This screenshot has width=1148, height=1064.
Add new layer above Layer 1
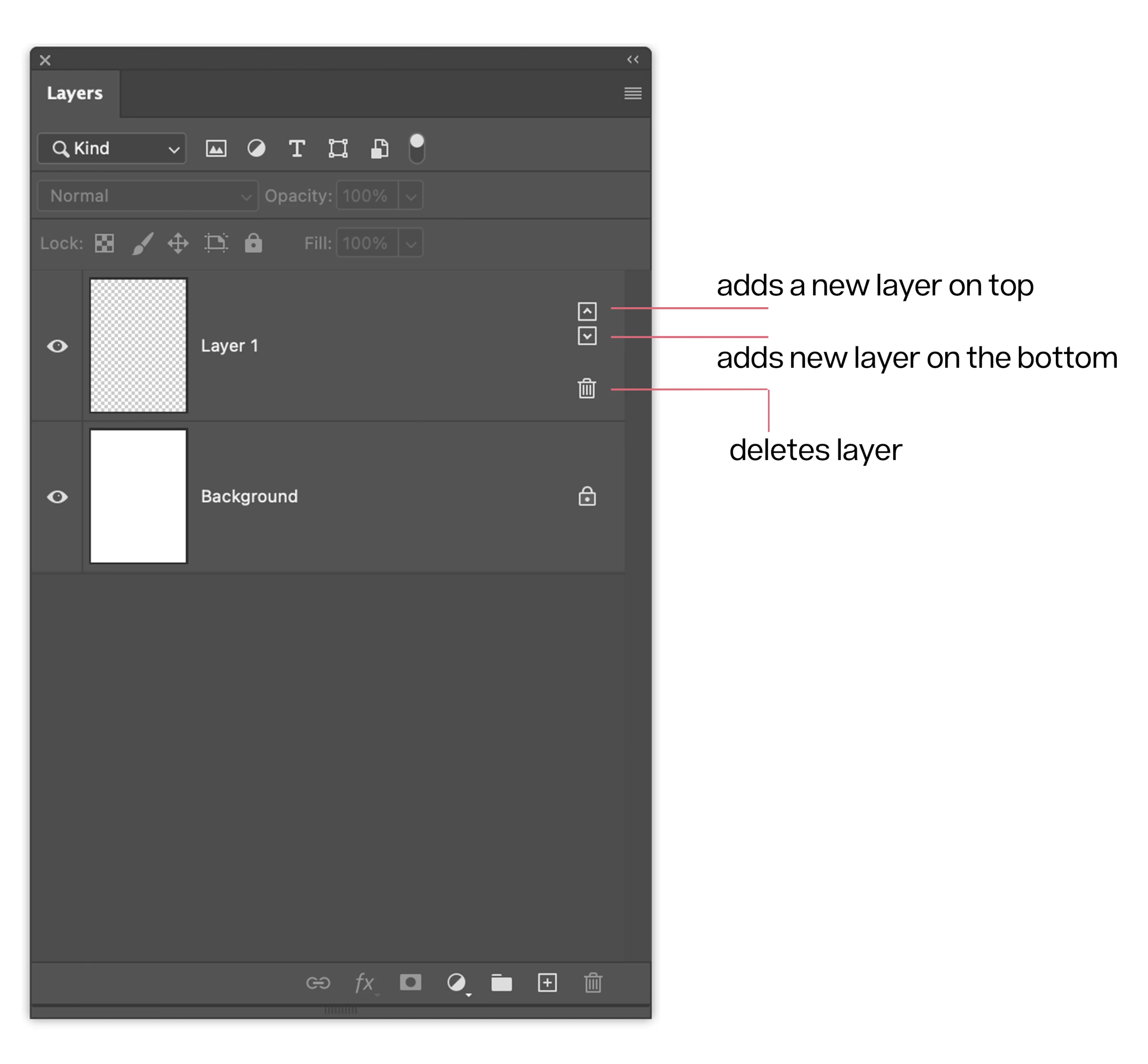pyautogui.click(x=587, y=311)
